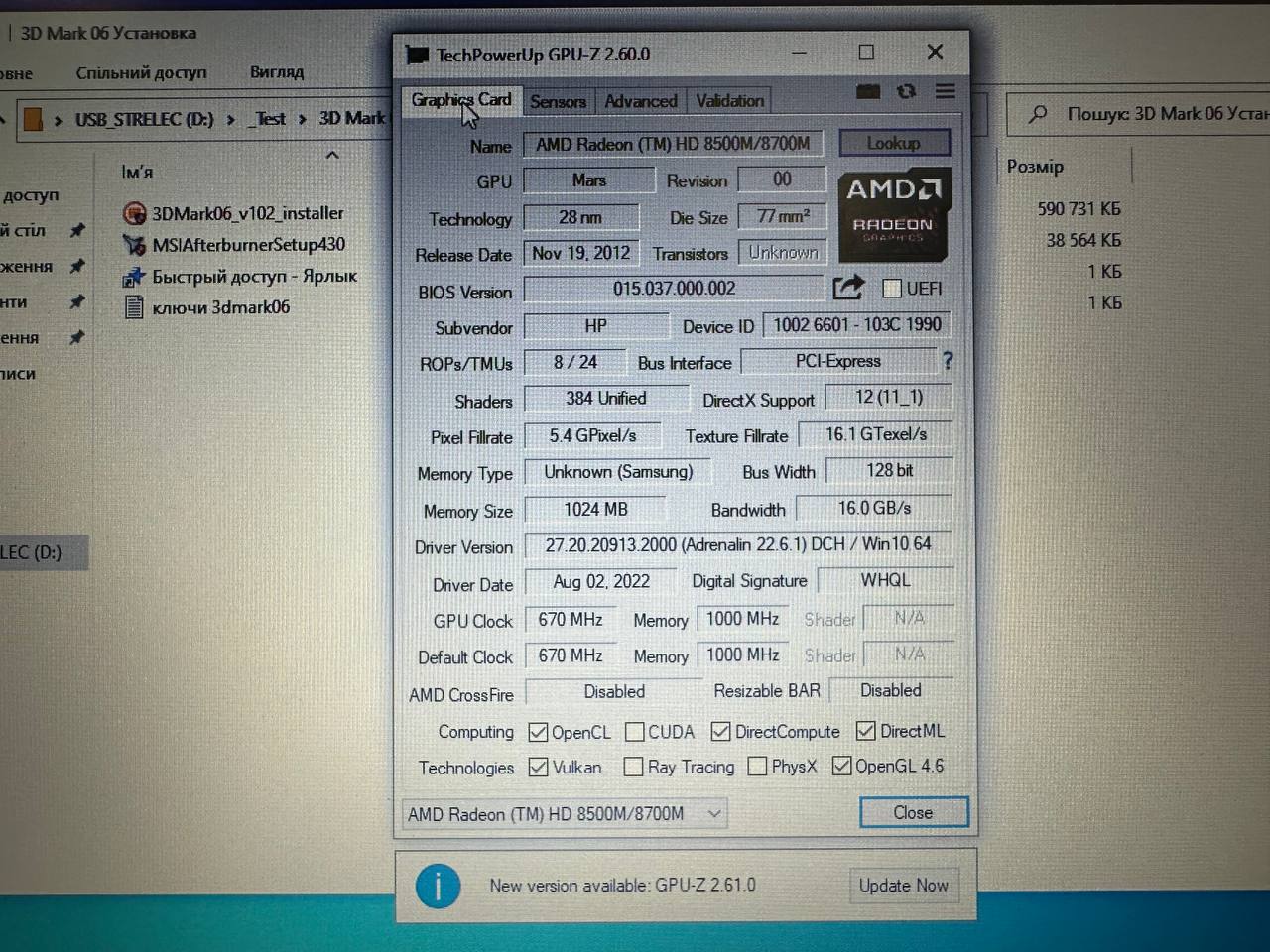Toggle the DirectML checkbox
This screenshot has height=952, width=1270.
[x=866, y=731]
